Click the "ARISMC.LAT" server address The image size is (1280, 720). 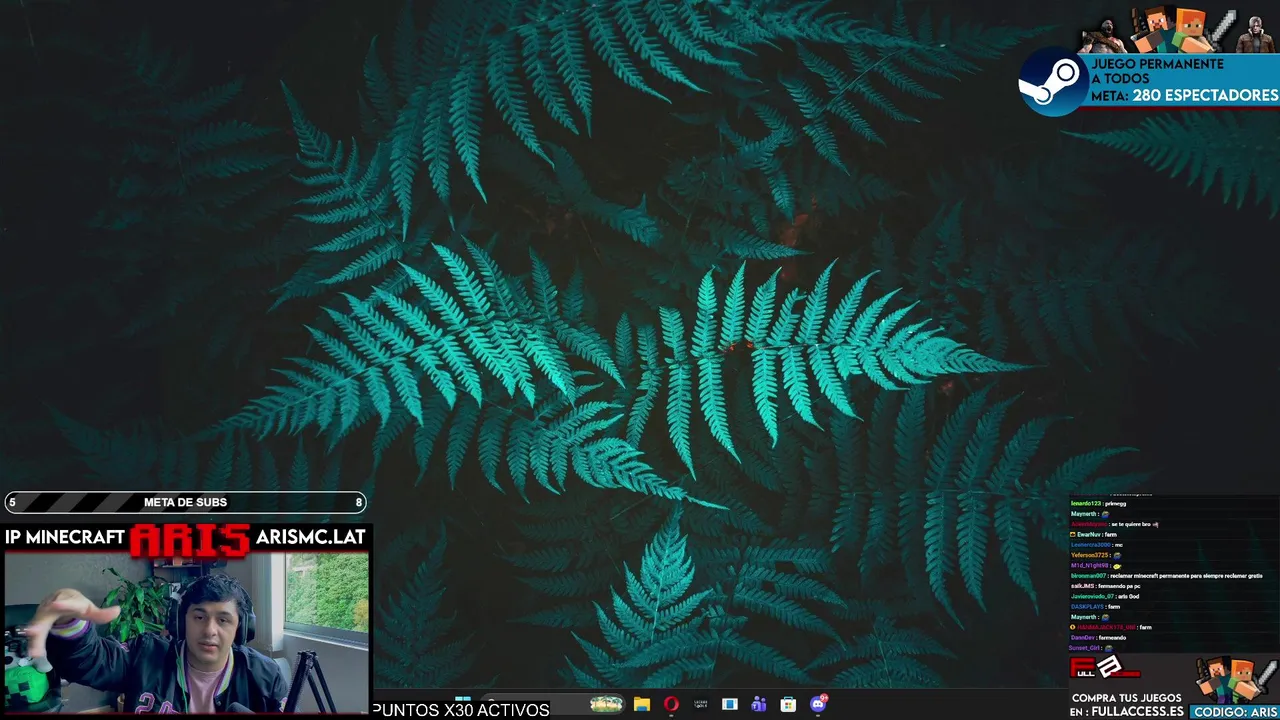[x=310, y=537]
